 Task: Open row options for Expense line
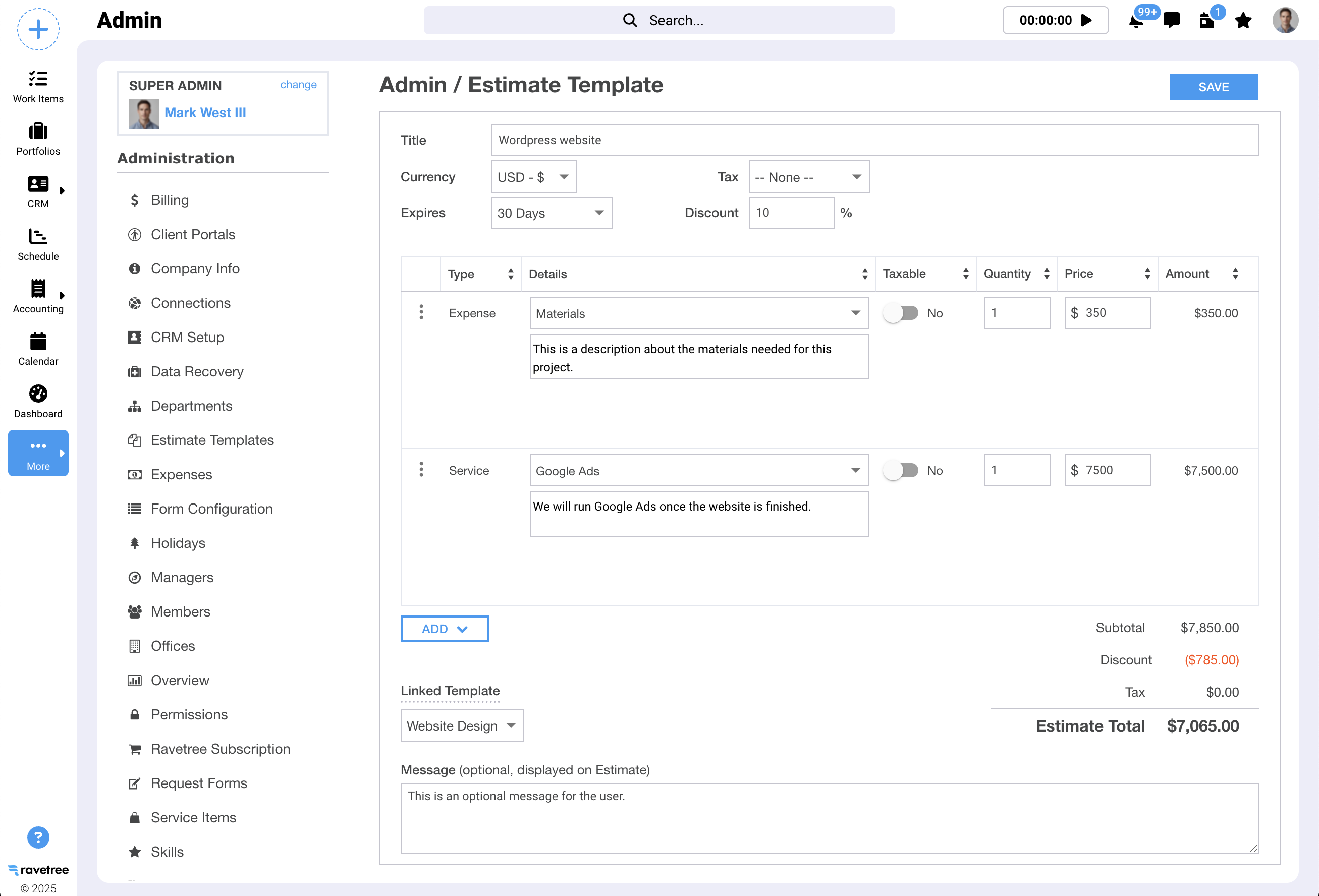[x=421, y=312]
